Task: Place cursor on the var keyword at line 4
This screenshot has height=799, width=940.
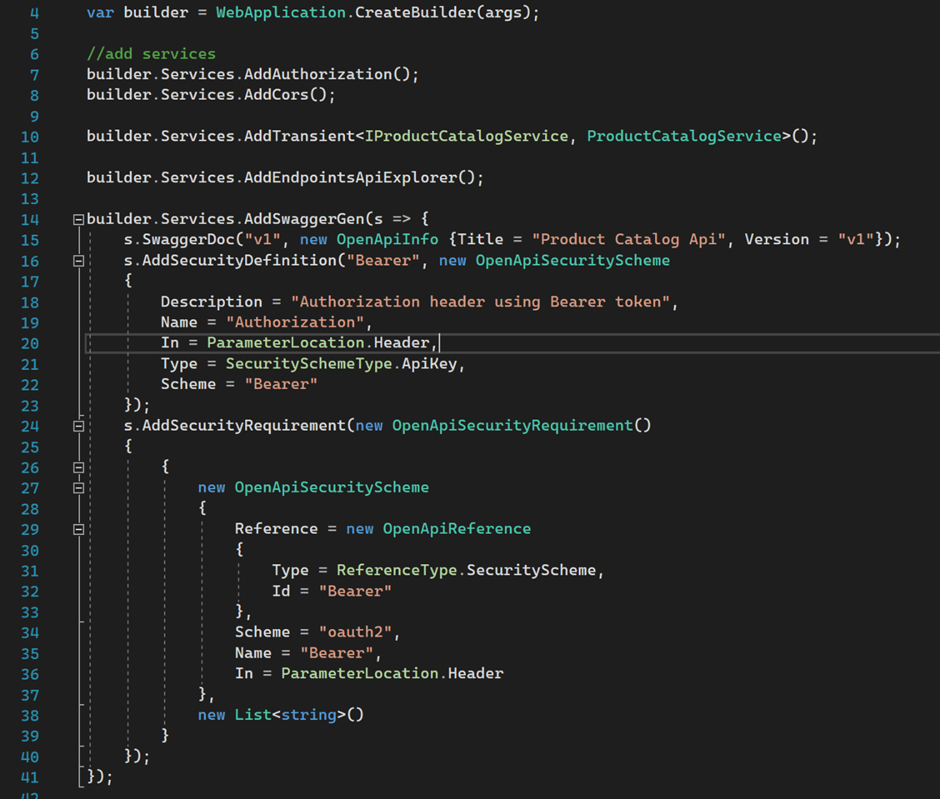Action: [104, 12]
